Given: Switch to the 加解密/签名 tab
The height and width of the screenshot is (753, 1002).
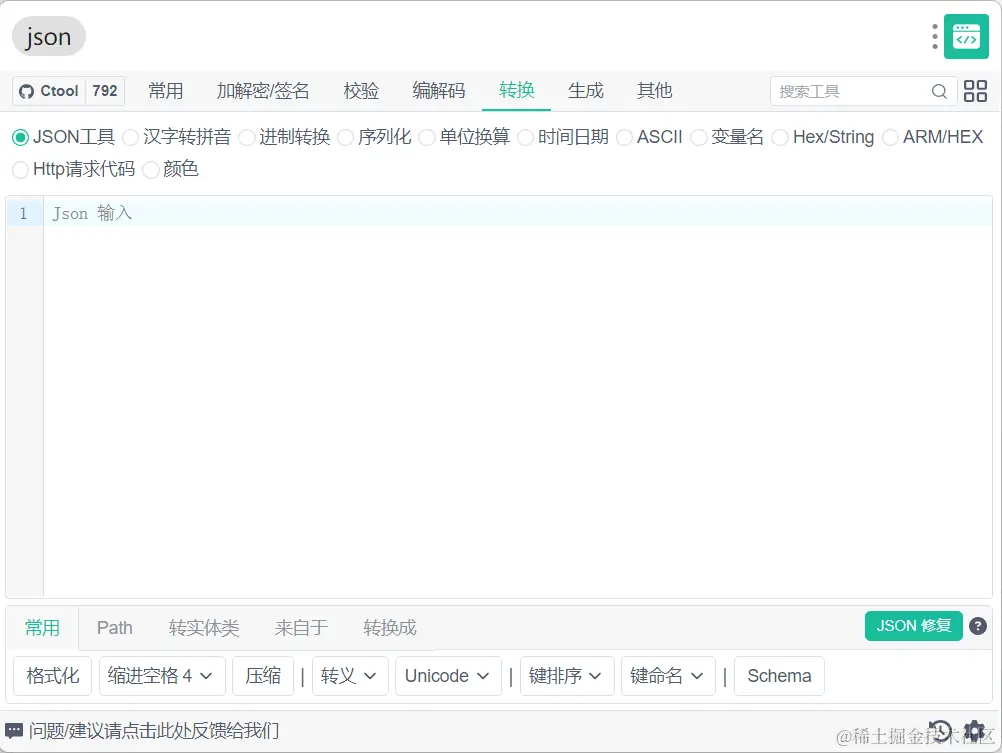Looking at the screenshot, I should pyautogui.click(x=263, y=91).
